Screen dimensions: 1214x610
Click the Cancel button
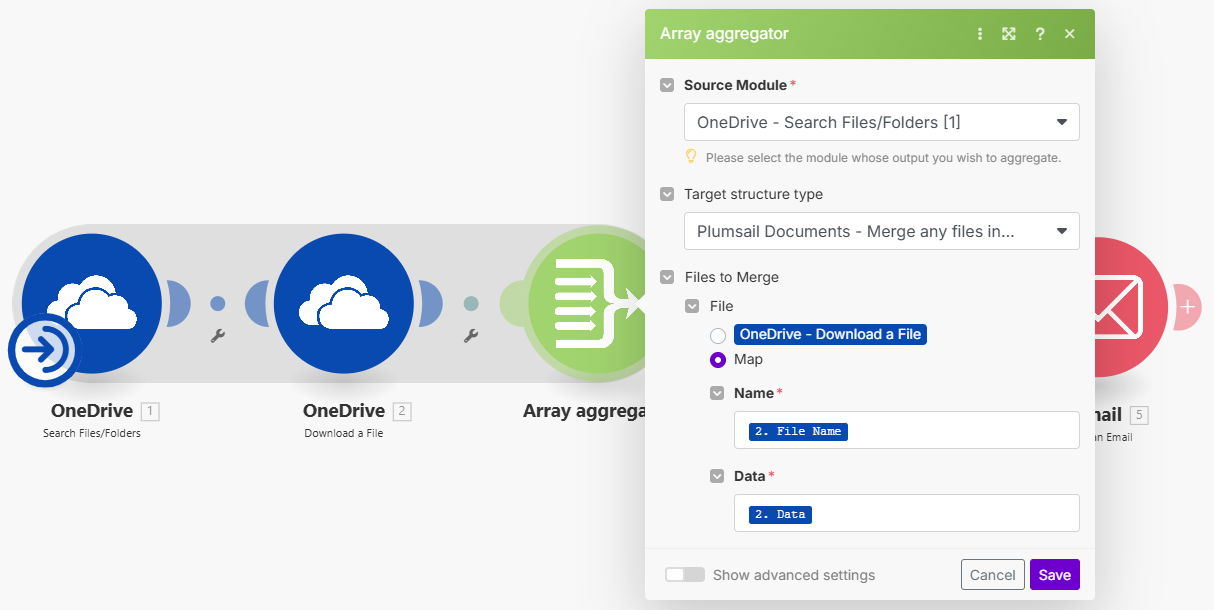tap(993, 575)
